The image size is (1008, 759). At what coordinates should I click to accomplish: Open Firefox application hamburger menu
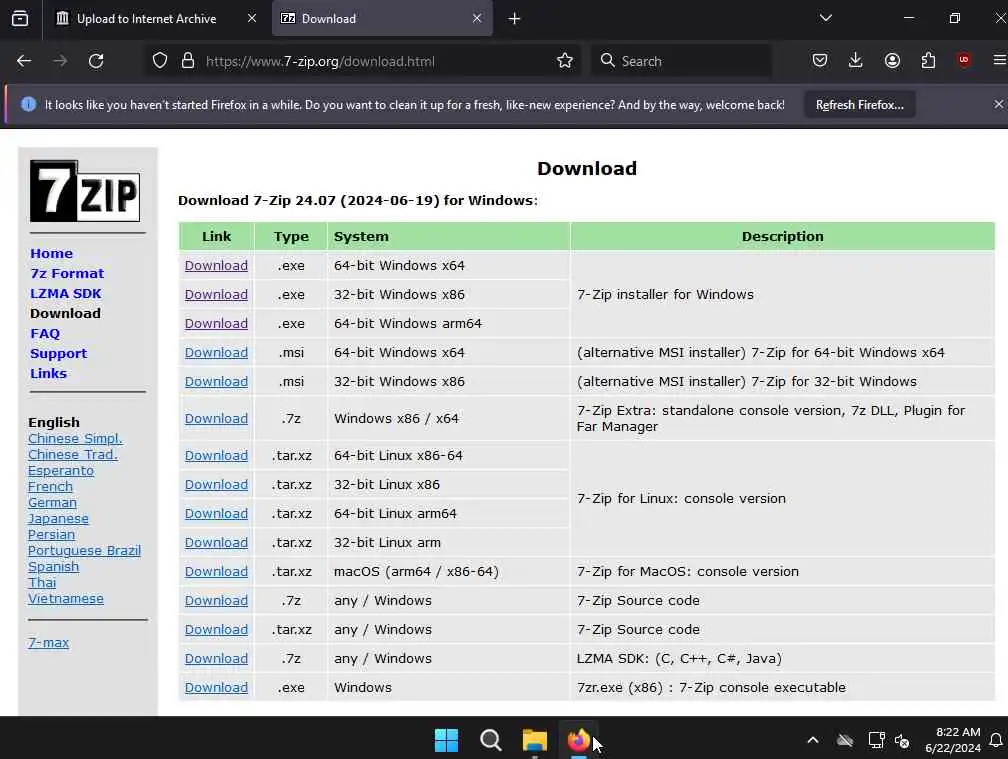tap(999, 60)
